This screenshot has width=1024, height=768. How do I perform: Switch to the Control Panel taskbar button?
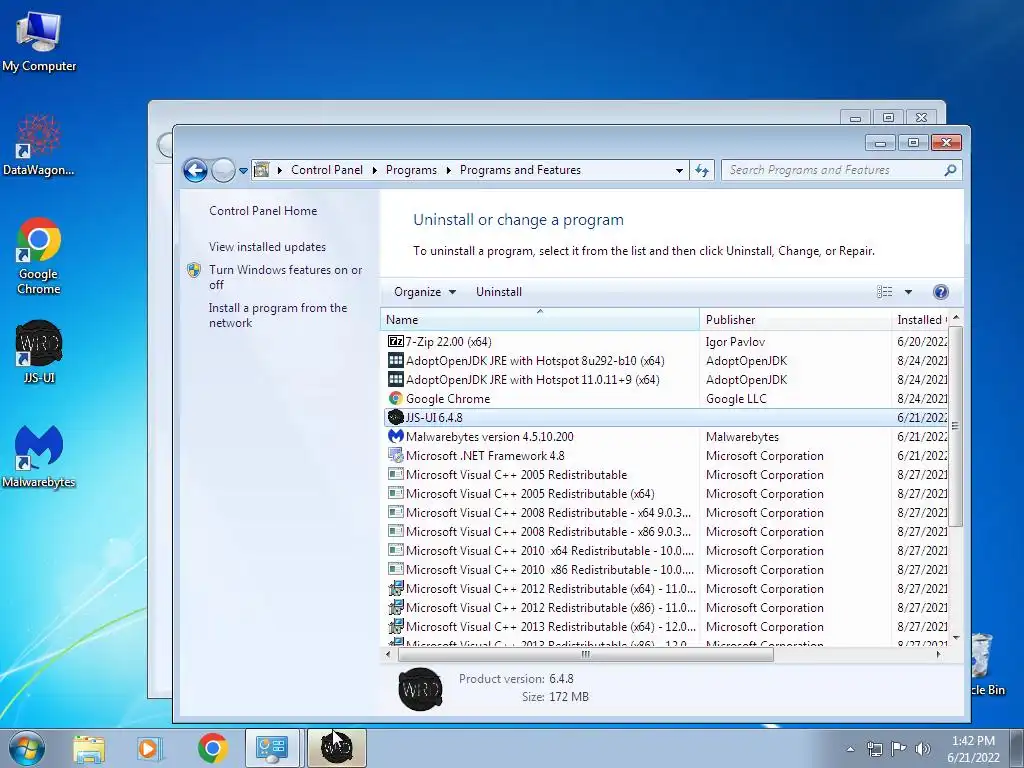coord(272,748)
